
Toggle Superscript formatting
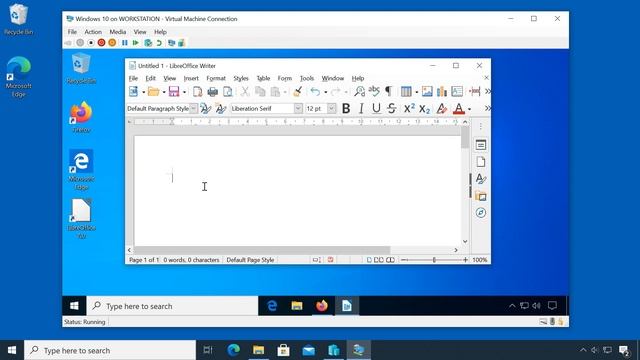(409, 109)
